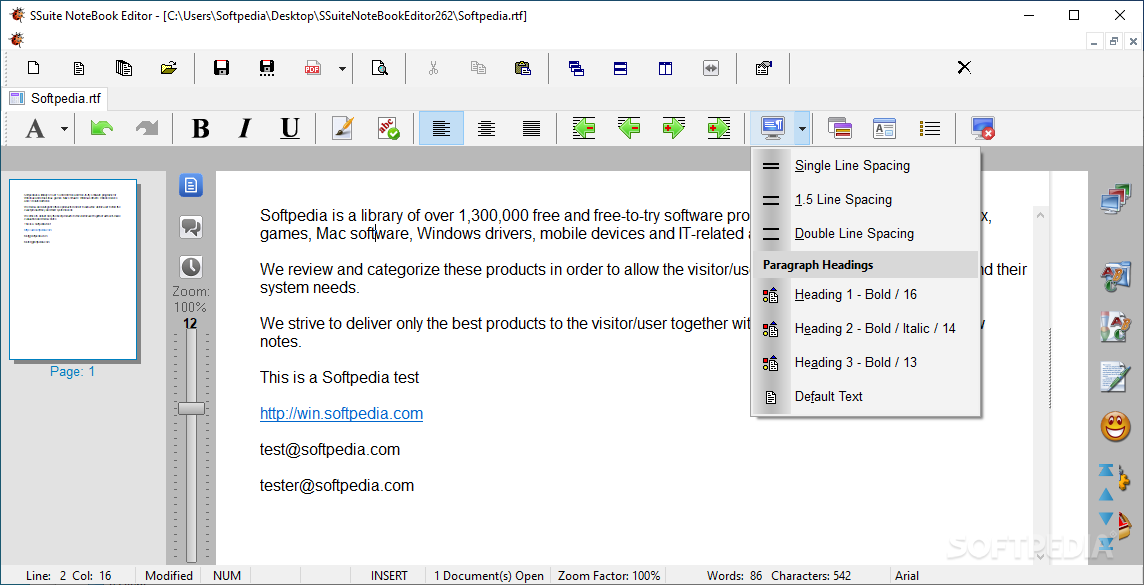Click the tabbed window overlay icon
Screen dimensions: 1144x585
tap(839, 128)
